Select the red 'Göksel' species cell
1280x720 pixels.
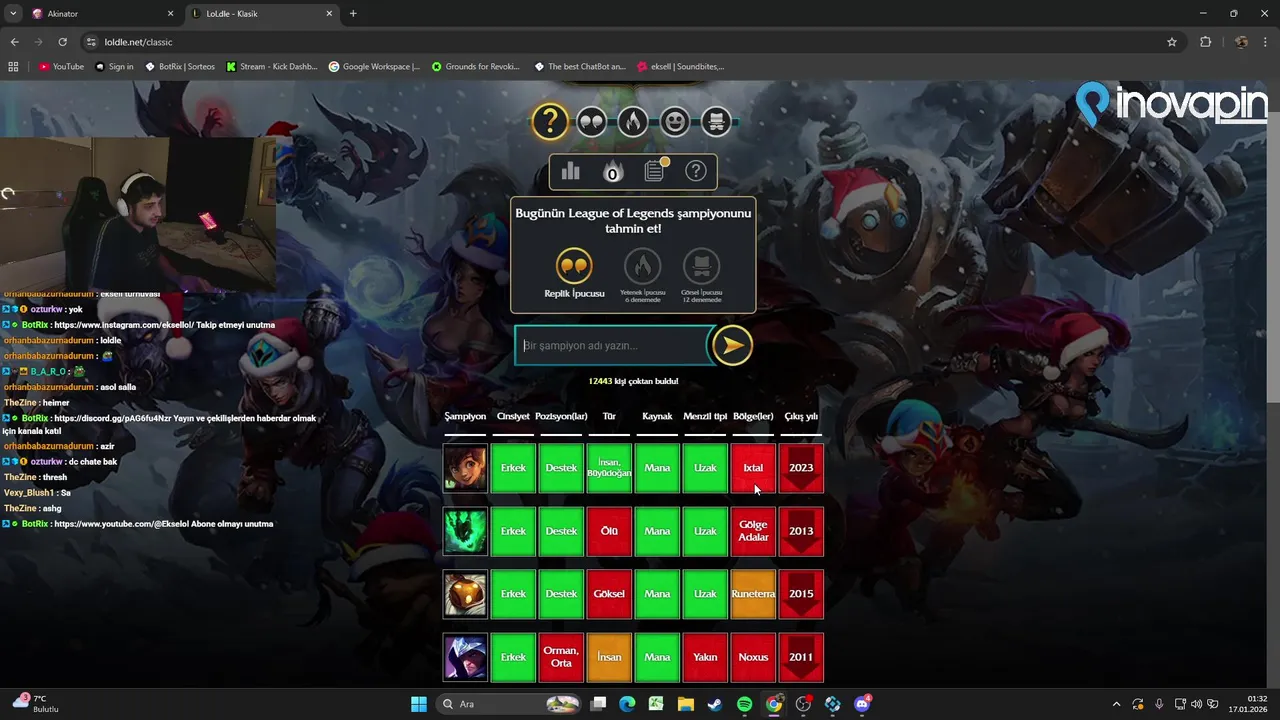[x=609, y=594]
